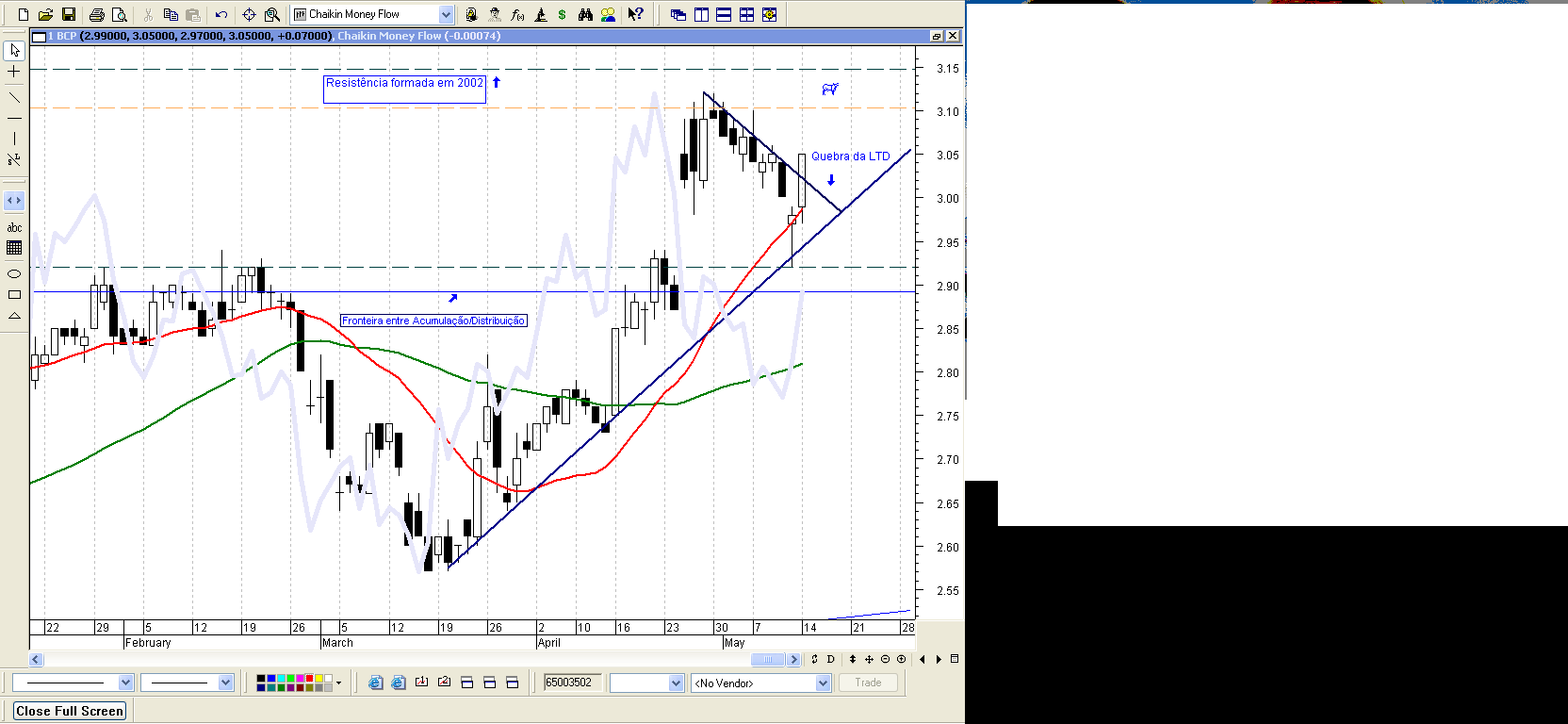Undo the last action

(x=221, y=14)
